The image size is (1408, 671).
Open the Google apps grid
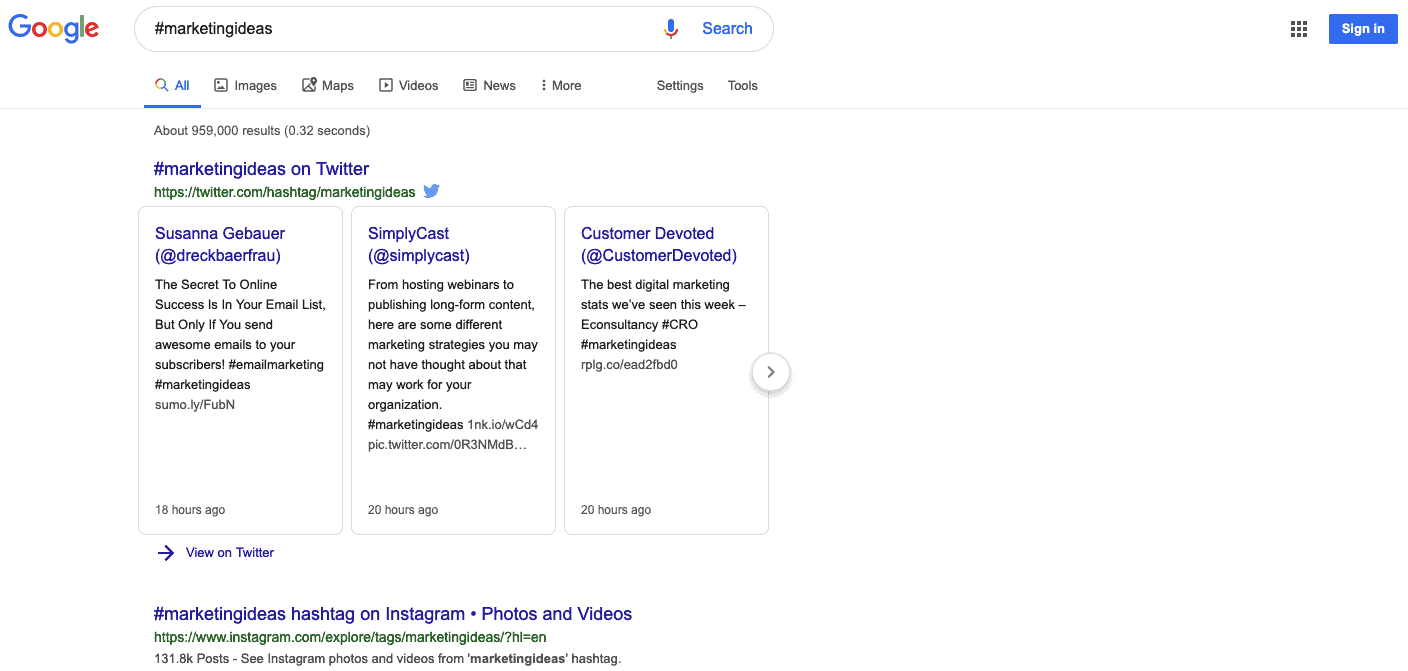pyautogui.click(x=1298, y=28)
